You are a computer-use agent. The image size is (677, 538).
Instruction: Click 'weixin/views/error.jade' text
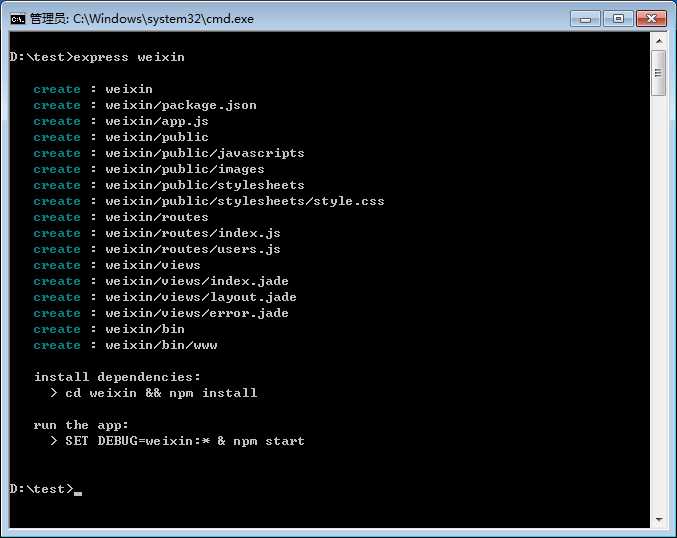[x=197, y=313]
